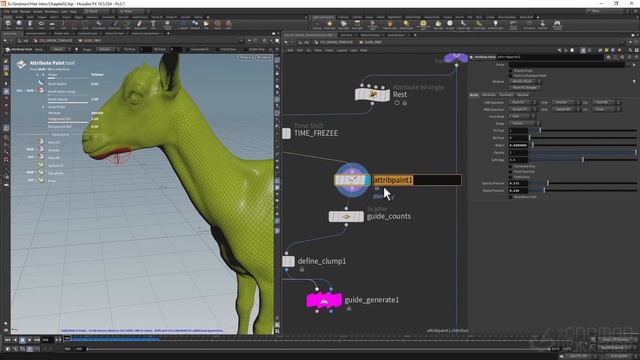The width and height of the screenshot is (640, 360).
Task: Select the Tube shelf tool
Action: pyautogui.click(x=30, y=24)
